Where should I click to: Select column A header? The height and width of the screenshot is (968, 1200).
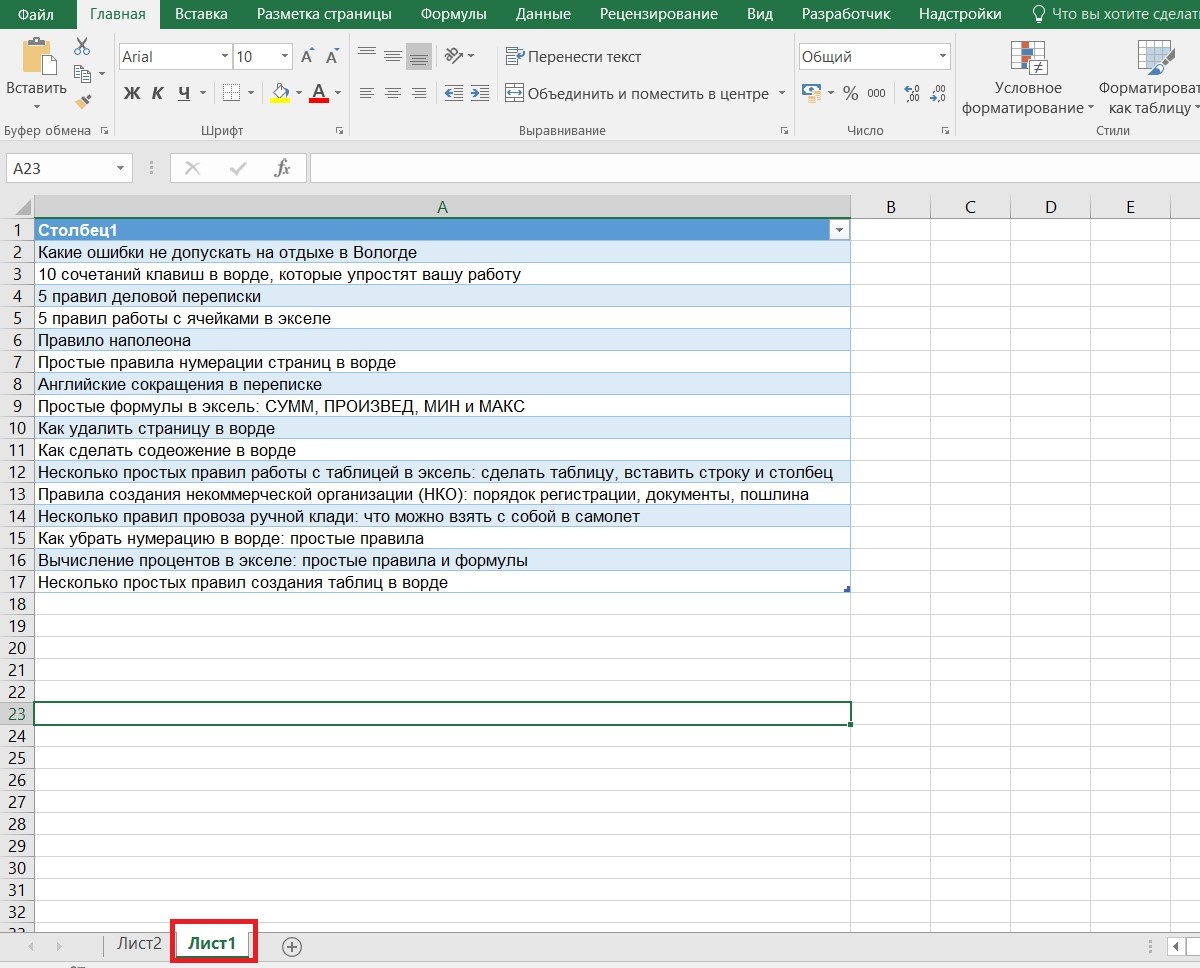click(442, 207)
